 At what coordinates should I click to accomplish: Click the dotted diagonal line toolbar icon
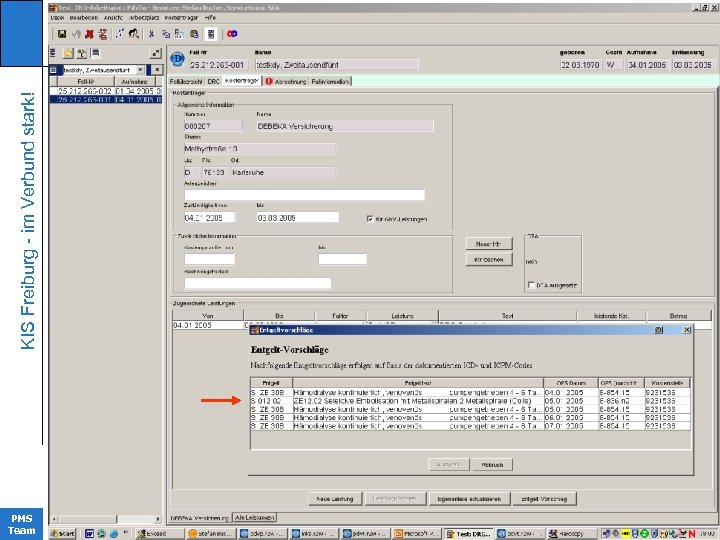pos(120,34)
